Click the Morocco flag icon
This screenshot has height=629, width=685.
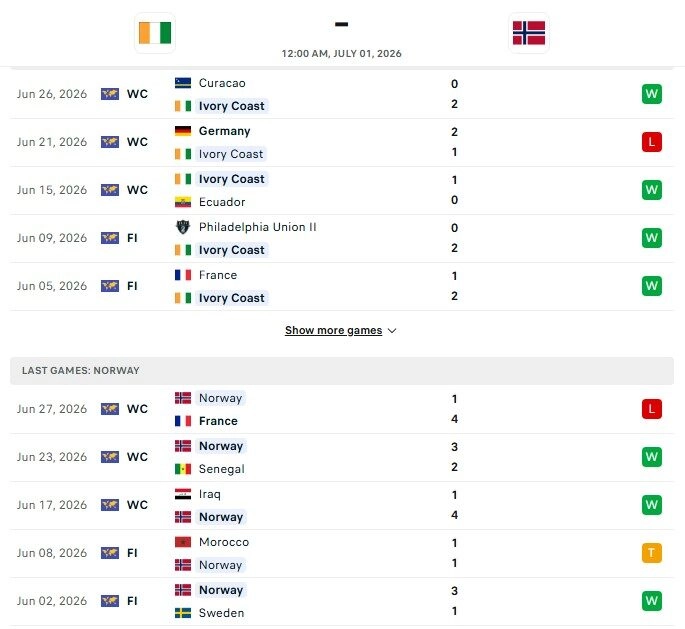tap(183, 542)
